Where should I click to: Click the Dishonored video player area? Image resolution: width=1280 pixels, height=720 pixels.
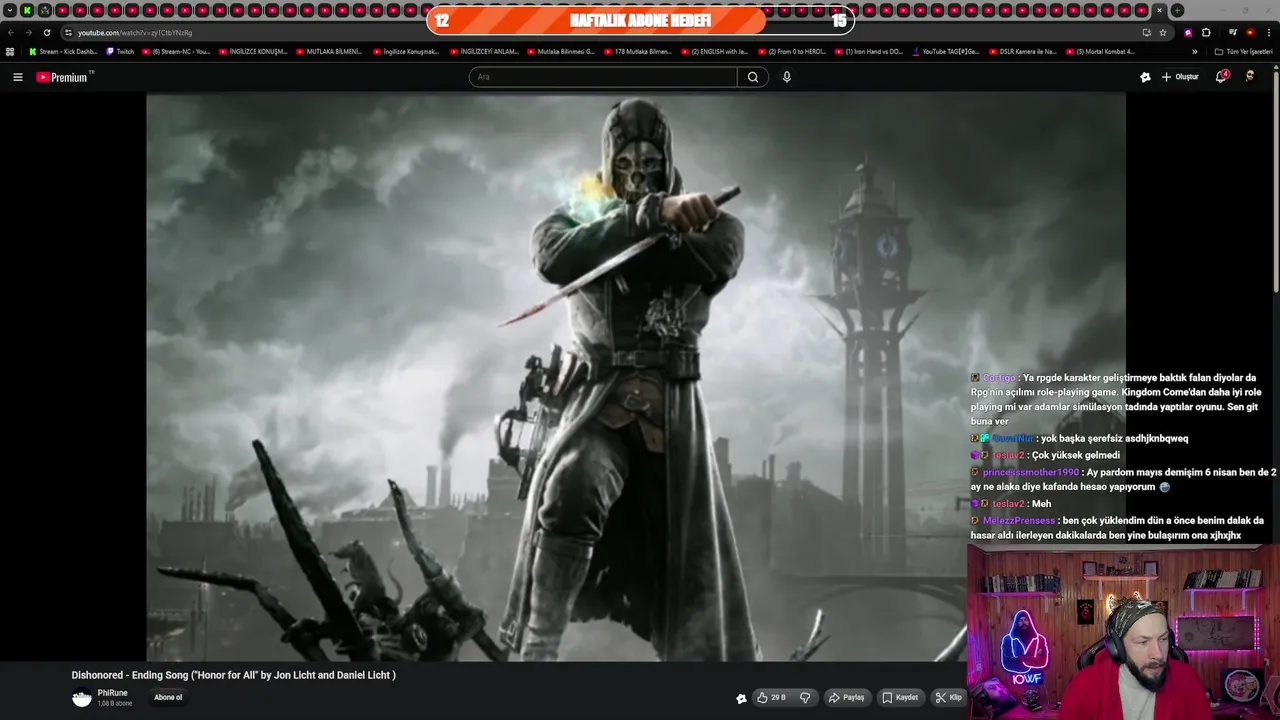(635, 377)
